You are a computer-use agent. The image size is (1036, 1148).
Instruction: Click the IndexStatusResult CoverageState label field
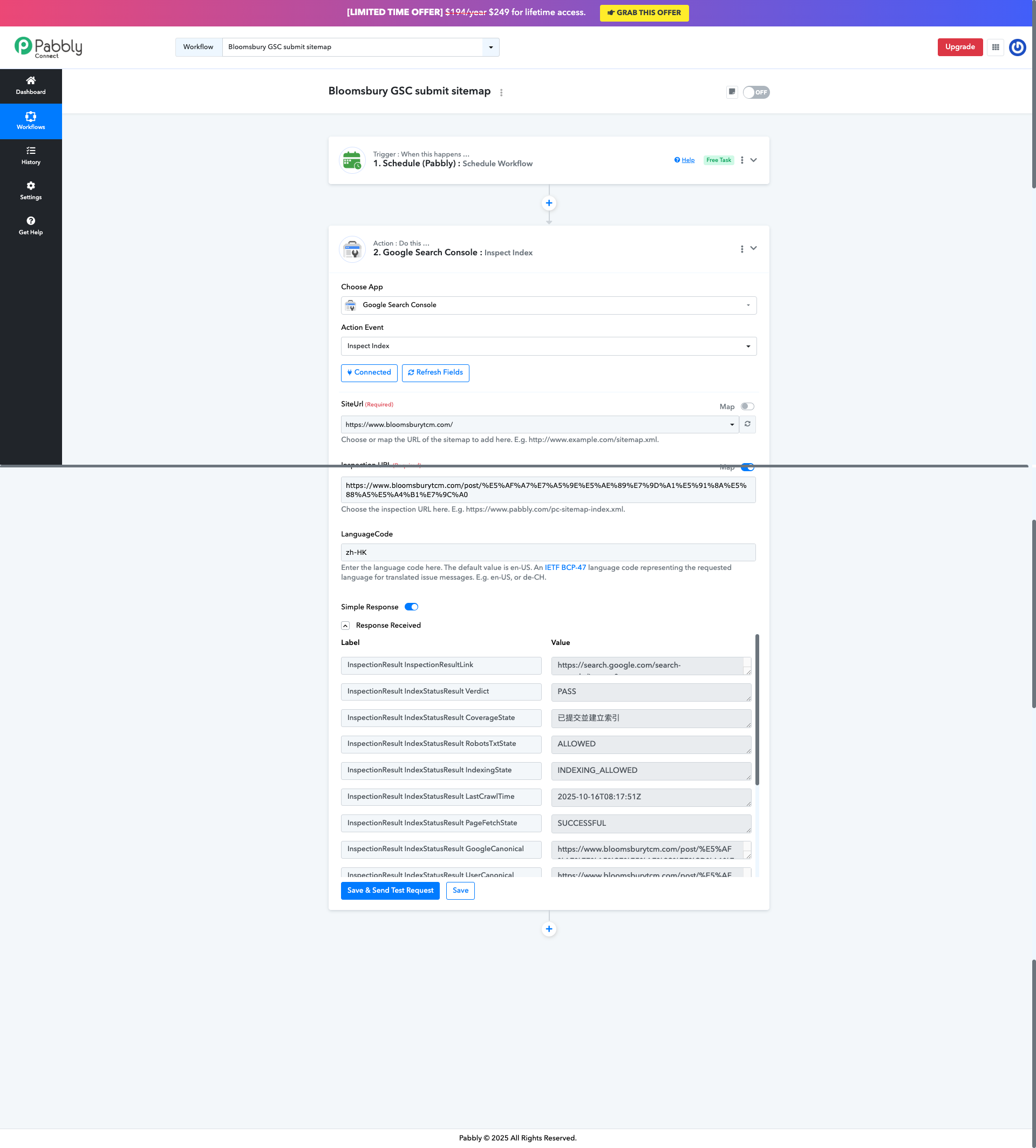441,718
